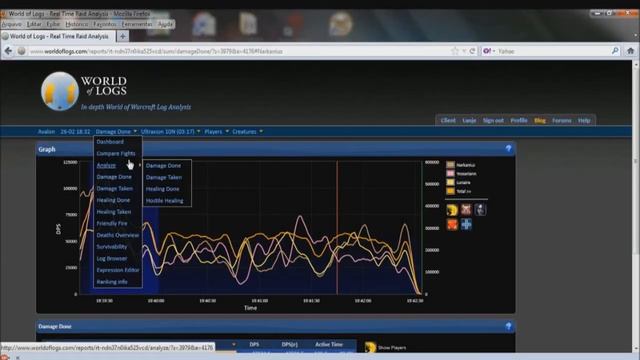
Task: Select Log Browser from the dropdown list
Action: coord(112,258)
